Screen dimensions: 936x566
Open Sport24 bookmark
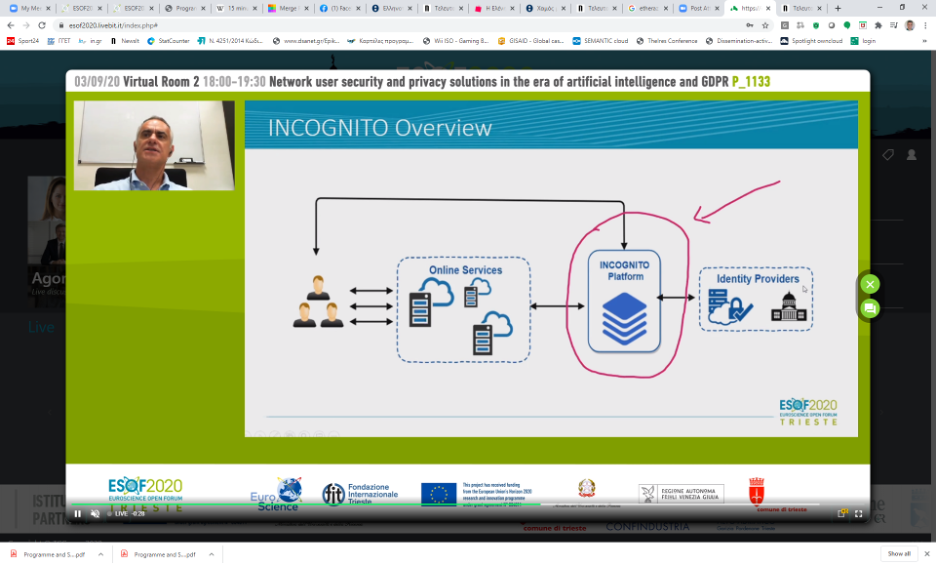tap(23, 41)
